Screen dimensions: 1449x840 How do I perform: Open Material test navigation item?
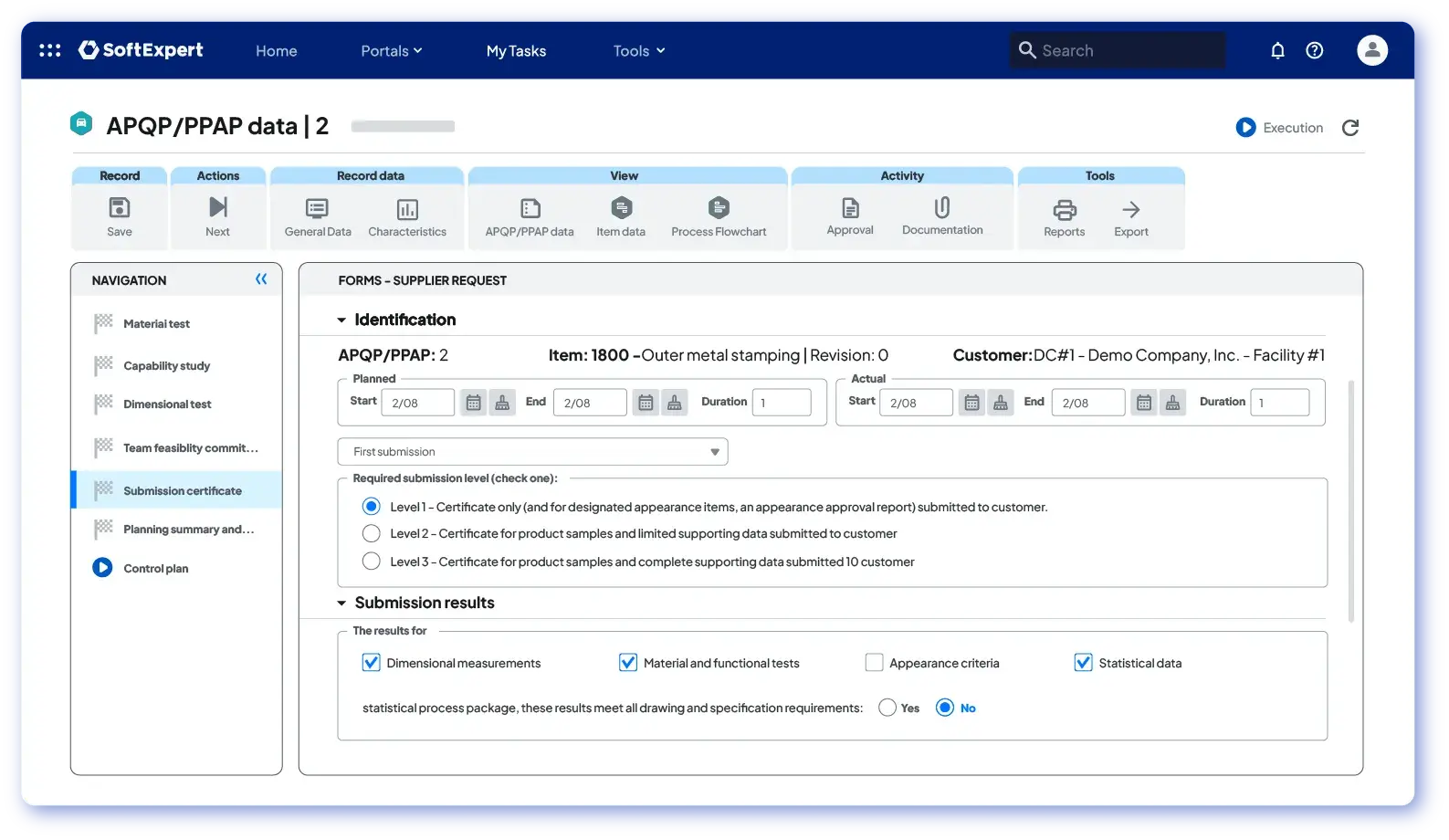click(176, 323)
